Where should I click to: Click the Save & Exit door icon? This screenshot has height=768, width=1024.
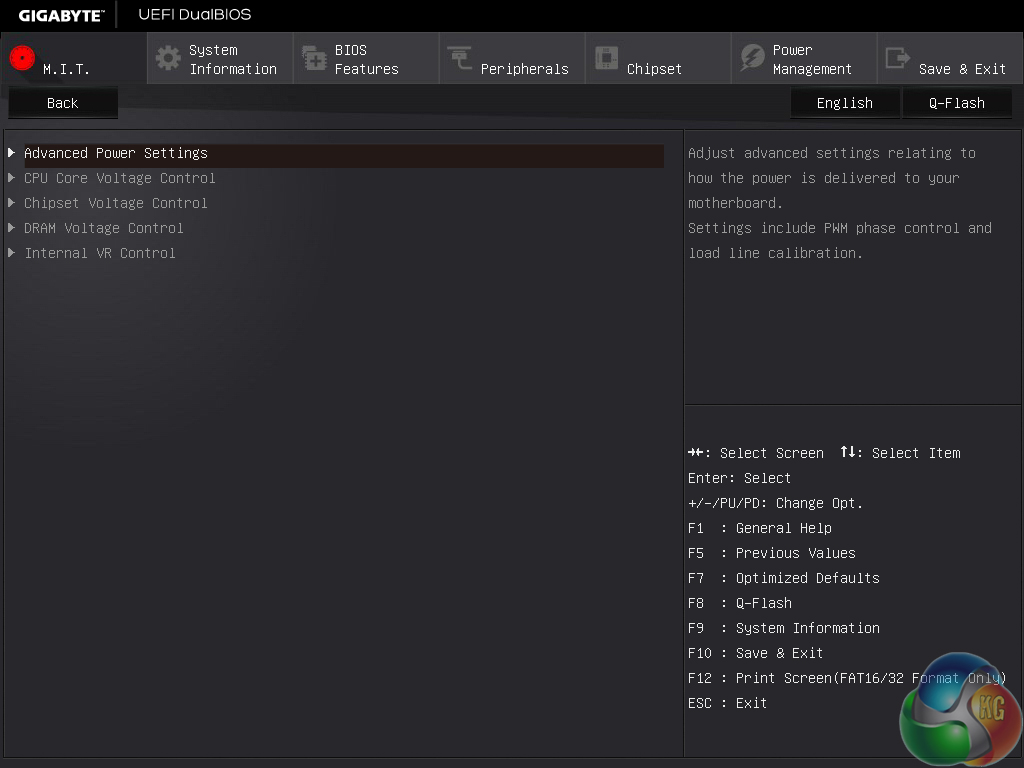tap(898, 58)
